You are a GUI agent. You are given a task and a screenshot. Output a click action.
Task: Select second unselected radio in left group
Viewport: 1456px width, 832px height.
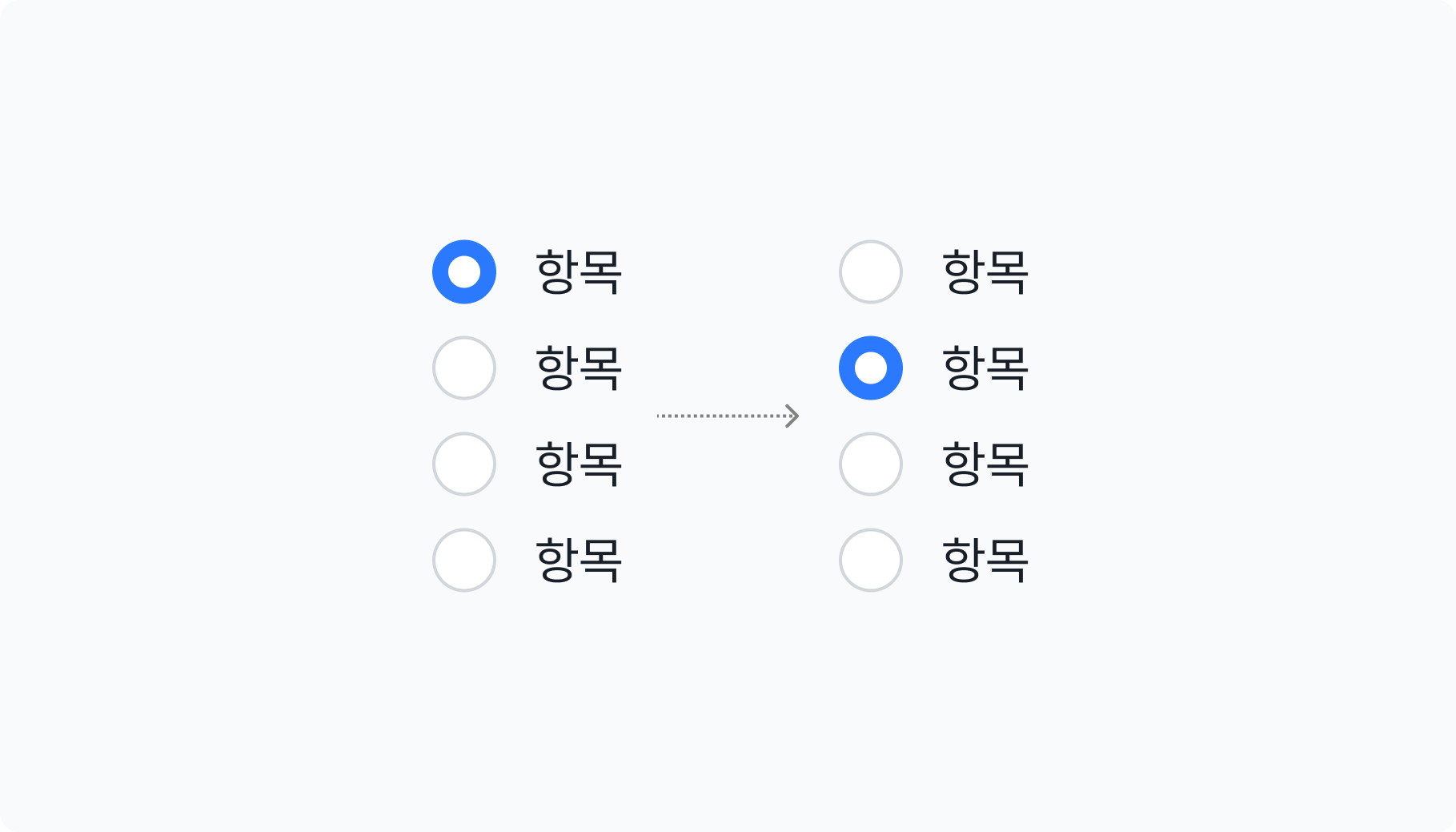pyautogui.click(x=464, y=368)
